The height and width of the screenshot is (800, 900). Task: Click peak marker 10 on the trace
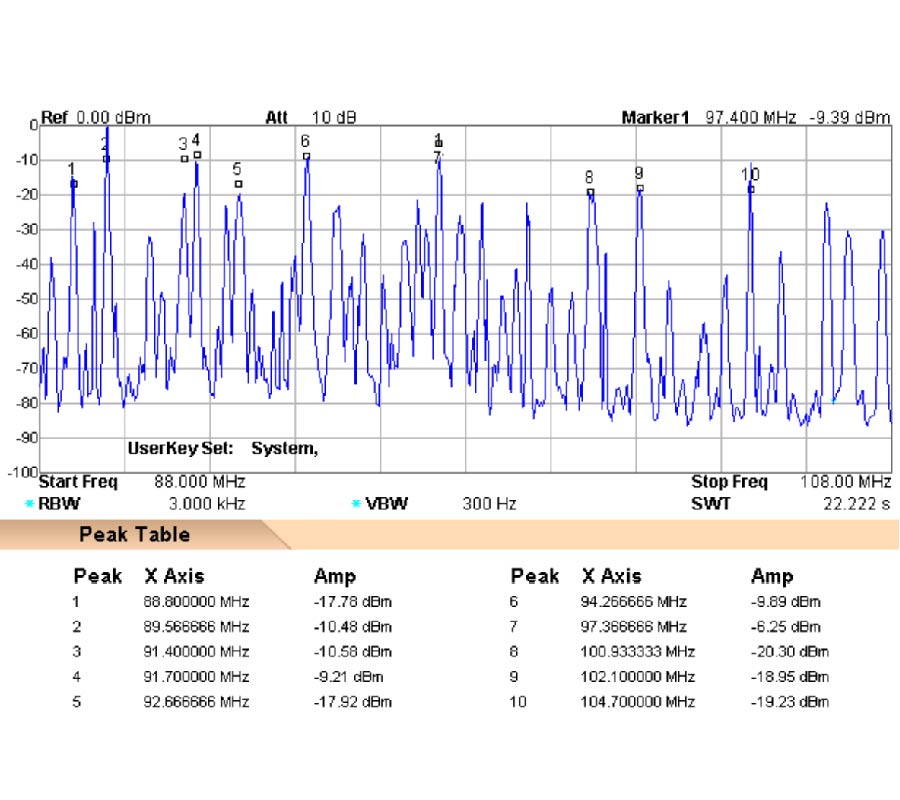751,188
